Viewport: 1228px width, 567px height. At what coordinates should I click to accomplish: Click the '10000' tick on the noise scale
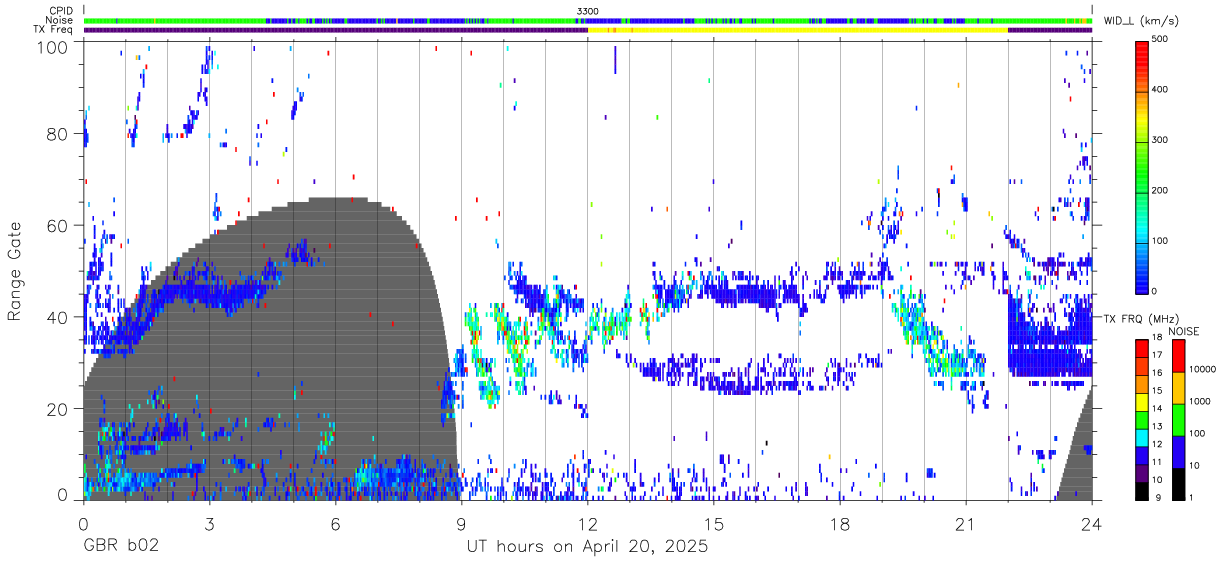[1203, 370]
